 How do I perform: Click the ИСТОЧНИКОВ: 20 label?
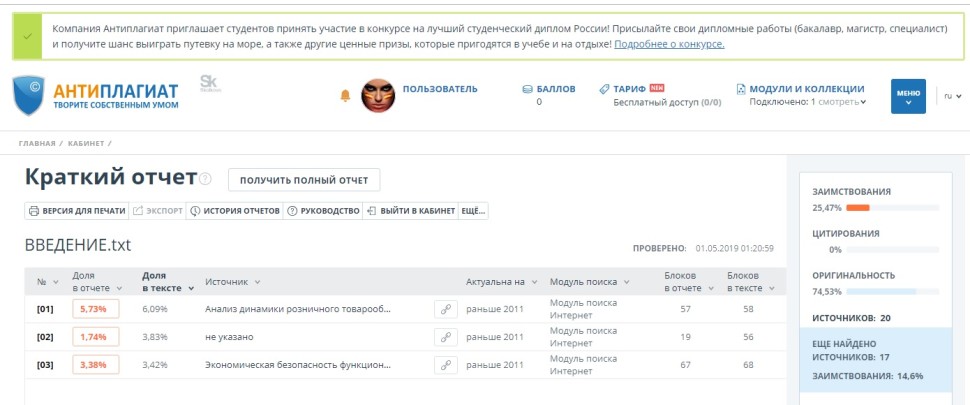click(852, 318)
